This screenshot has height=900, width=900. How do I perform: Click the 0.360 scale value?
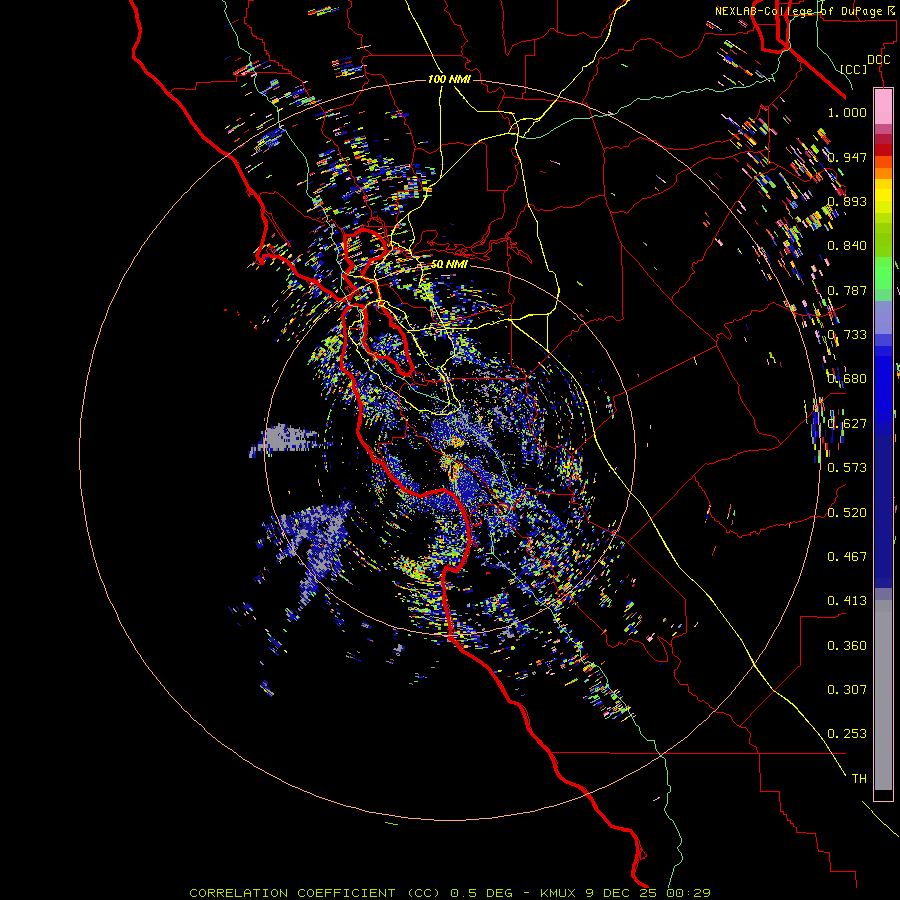(x=847, y=646)
